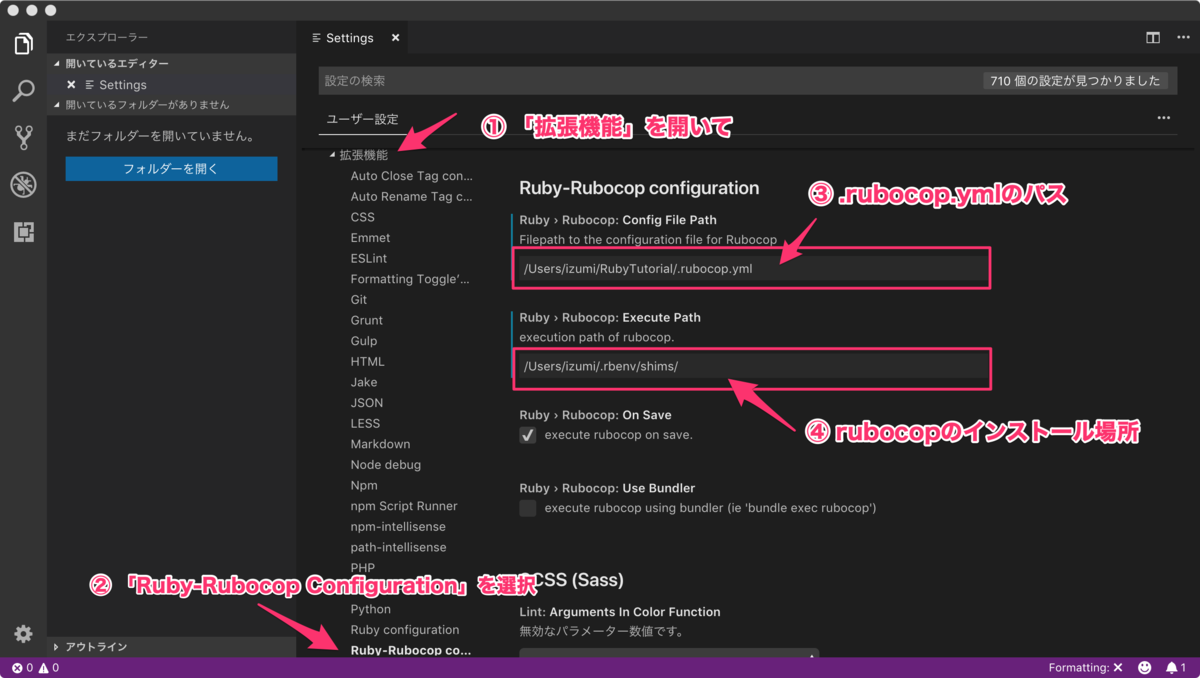Viewport: 1200px width, 678px height.
Task: Click the Lint: Arguments In Color Function label
Action: (x=620, y=612)
